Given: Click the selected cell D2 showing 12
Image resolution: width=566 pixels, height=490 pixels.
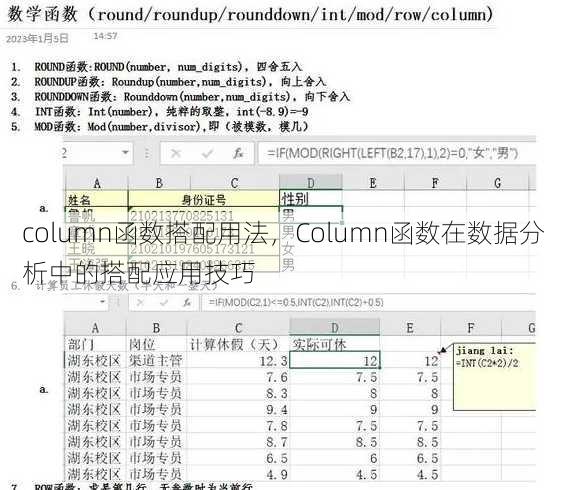Looking at the screenshot, I should [335, 360].
